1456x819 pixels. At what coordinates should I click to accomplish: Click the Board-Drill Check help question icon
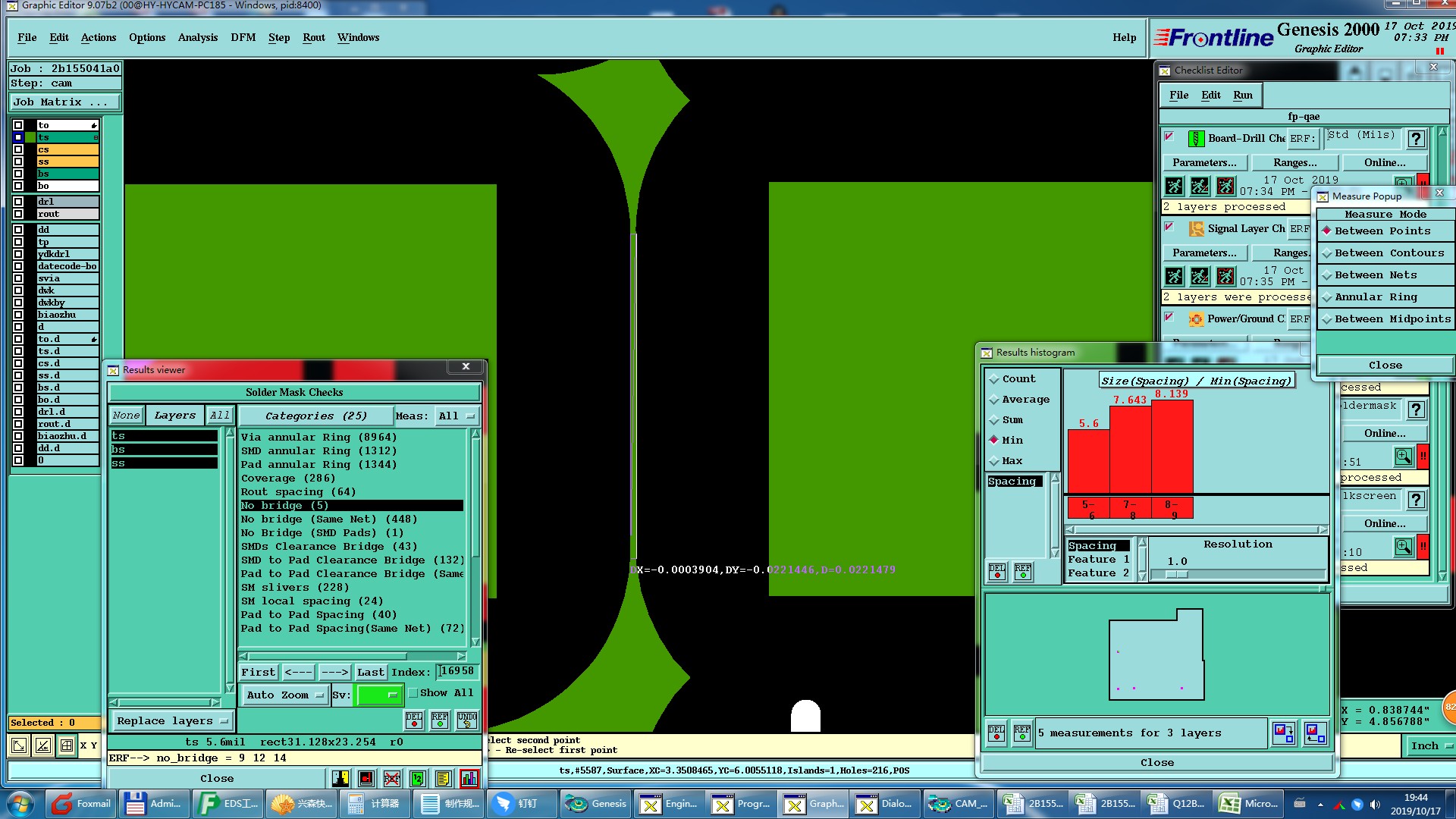click(1415, 139)
